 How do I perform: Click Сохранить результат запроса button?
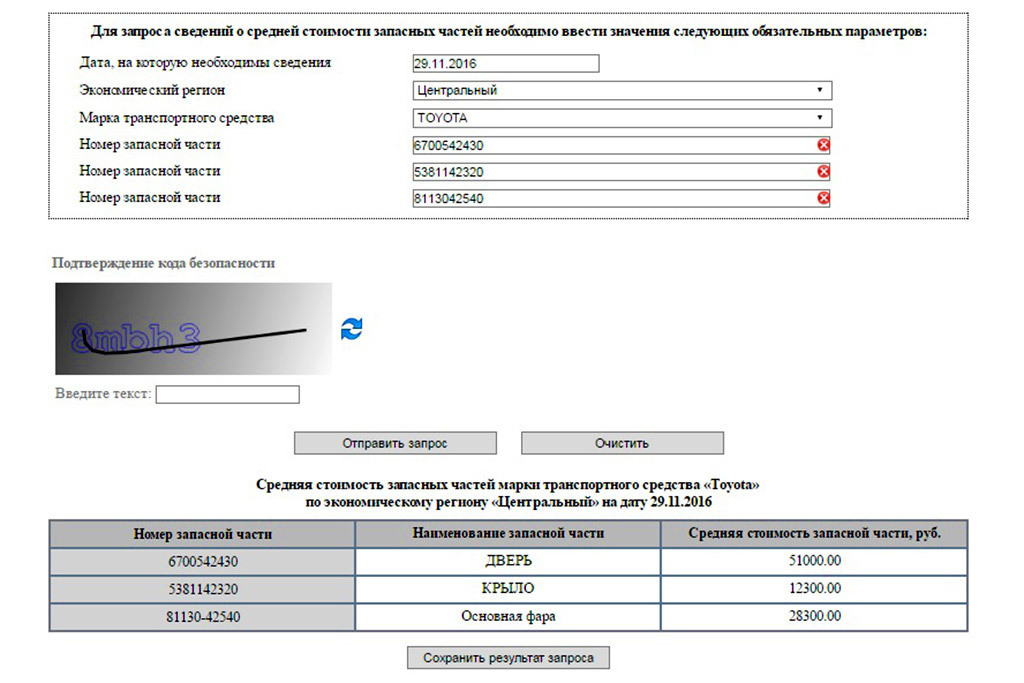click(508, 658)
